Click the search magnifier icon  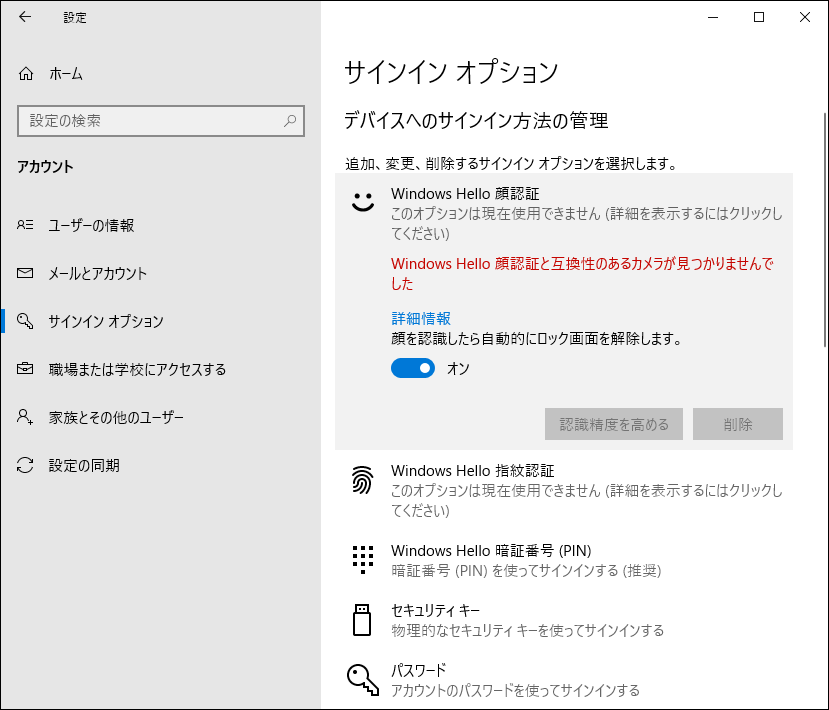[x=290, y=121]
